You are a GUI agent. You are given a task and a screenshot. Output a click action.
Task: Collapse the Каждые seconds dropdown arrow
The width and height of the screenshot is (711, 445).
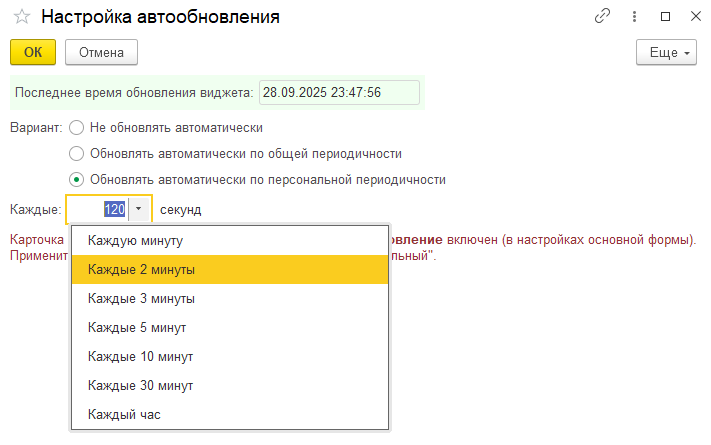(x=139, y=210)
